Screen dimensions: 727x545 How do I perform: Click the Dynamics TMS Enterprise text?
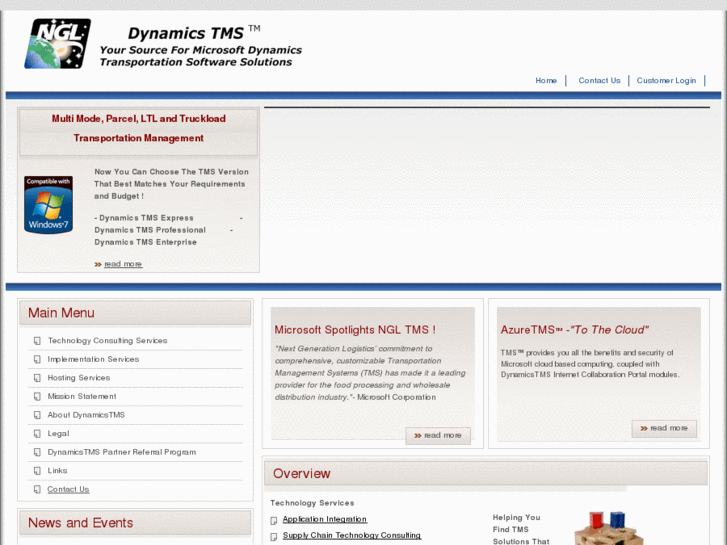146,242
